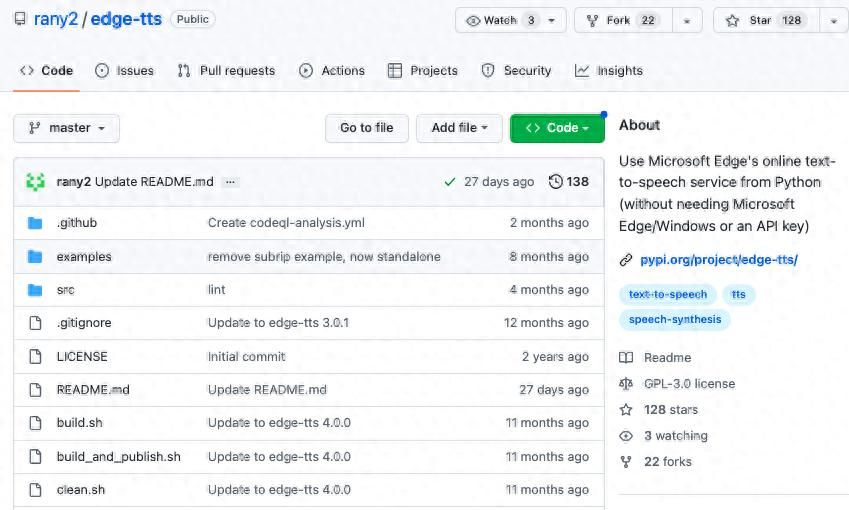This screenshot has height=510, width=849.
Task: Open the src folder
Action: [x=66, y=290]
